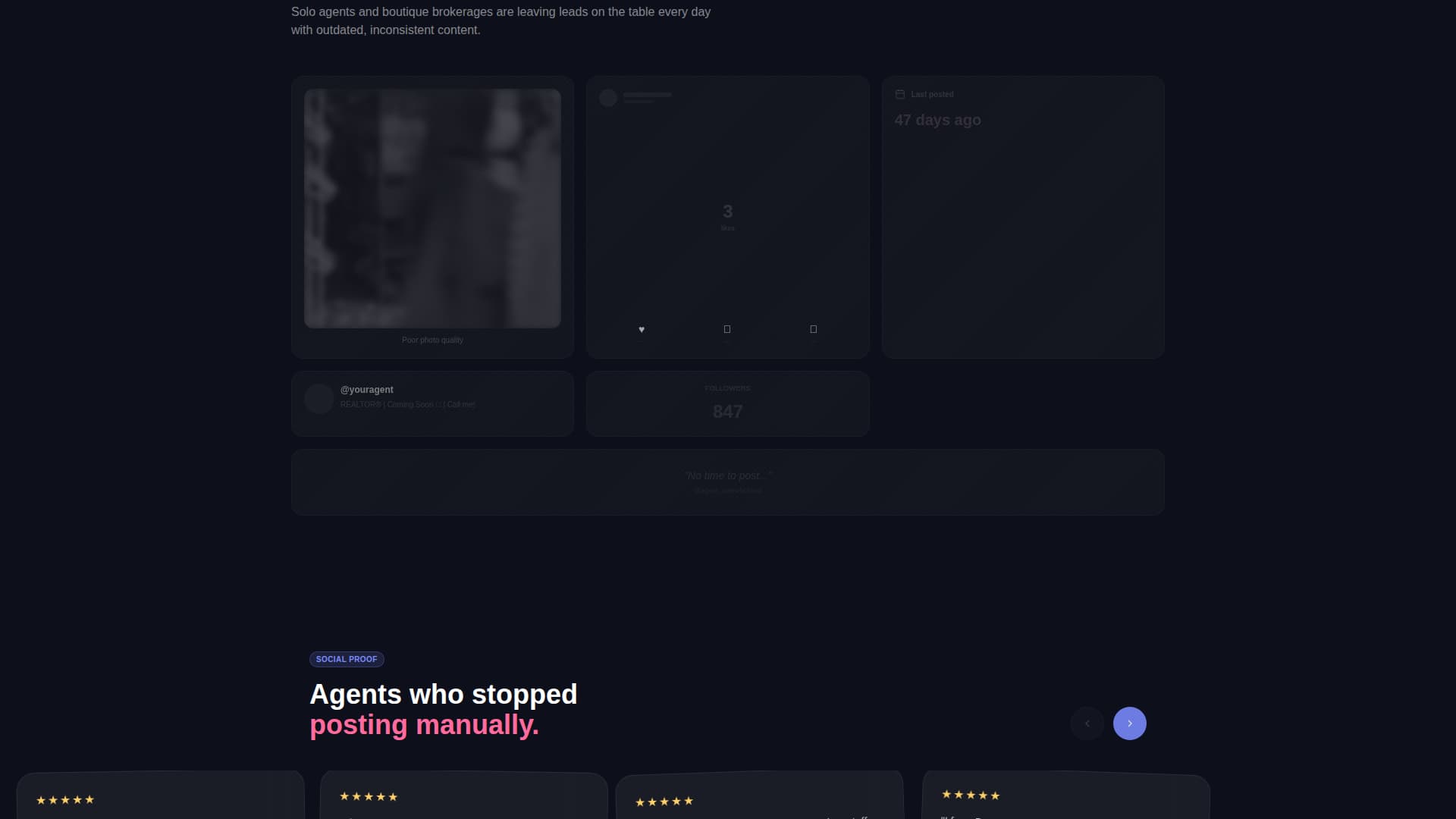
Task: Show the next testimonials with the purple arrow
Action: point(1129,723)
